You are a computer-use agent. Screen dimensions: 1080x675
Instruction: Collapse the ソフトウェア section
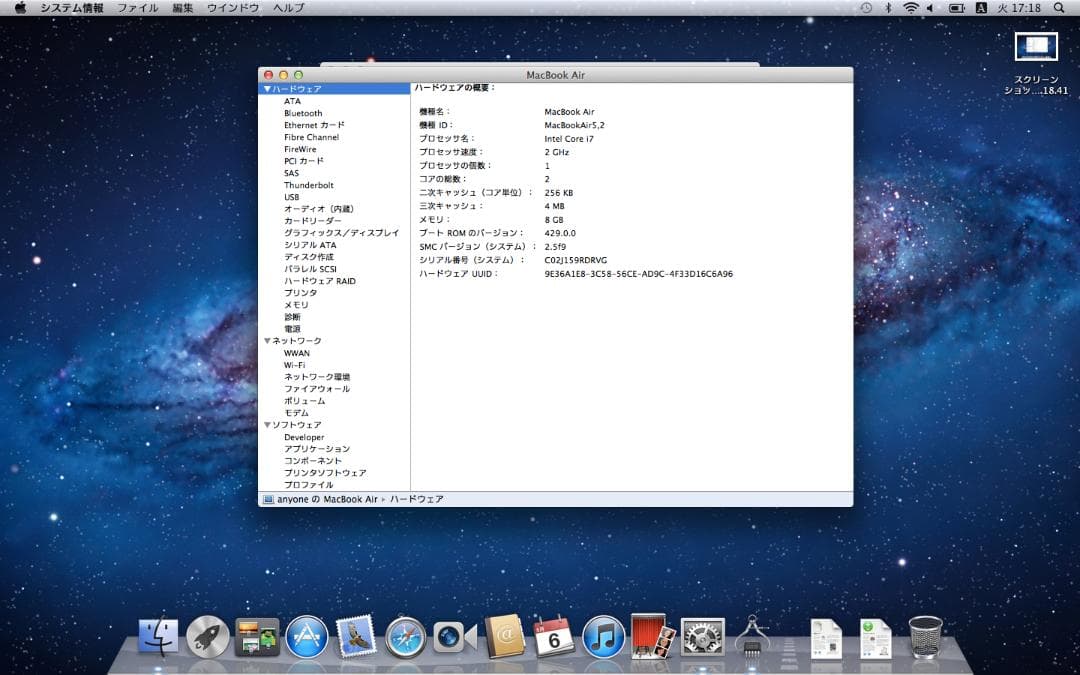[266, 424]
